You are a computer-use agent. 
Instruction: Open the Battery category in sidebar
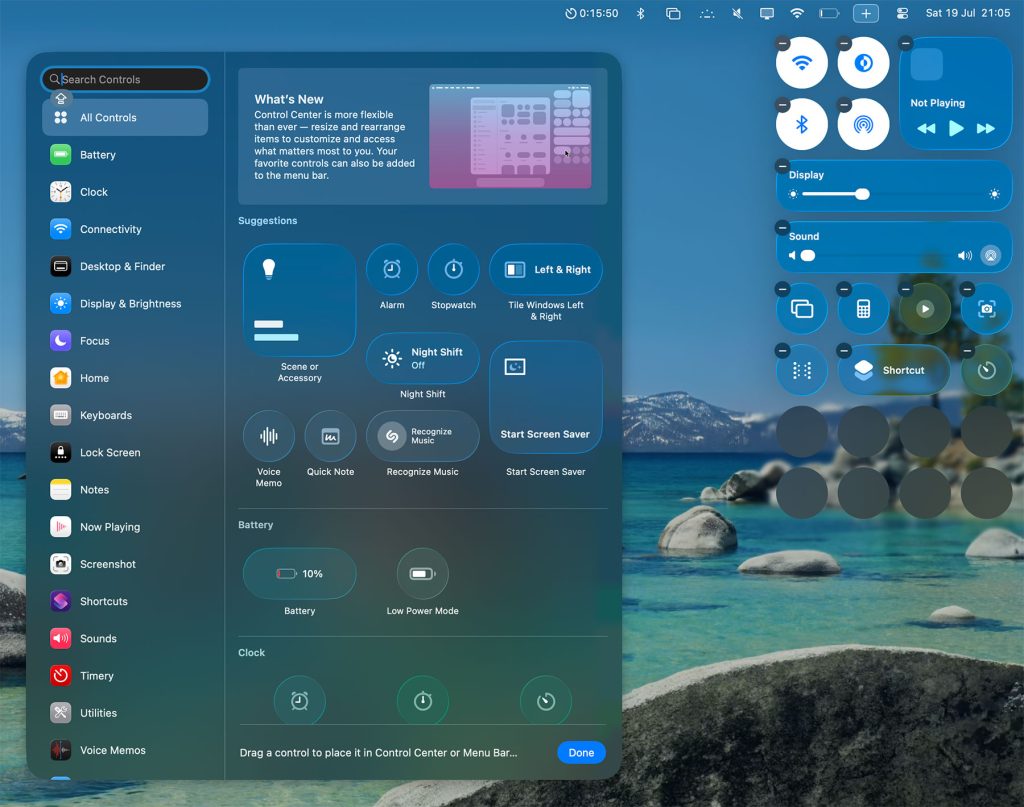click(x=98, y=155)
